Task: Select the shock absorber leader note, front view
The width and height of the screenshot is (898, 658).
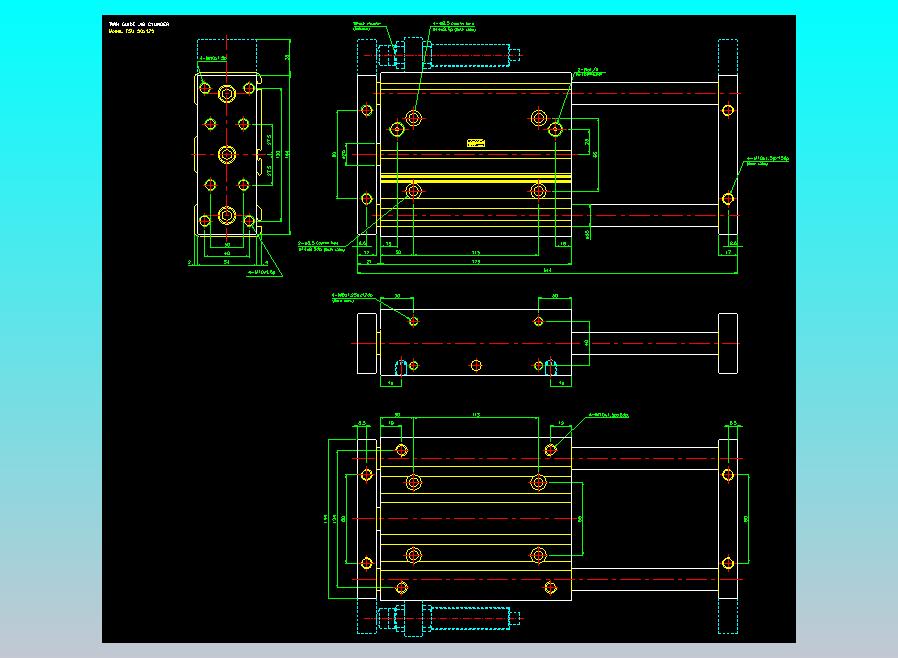Action: click(x=367, y=26)
